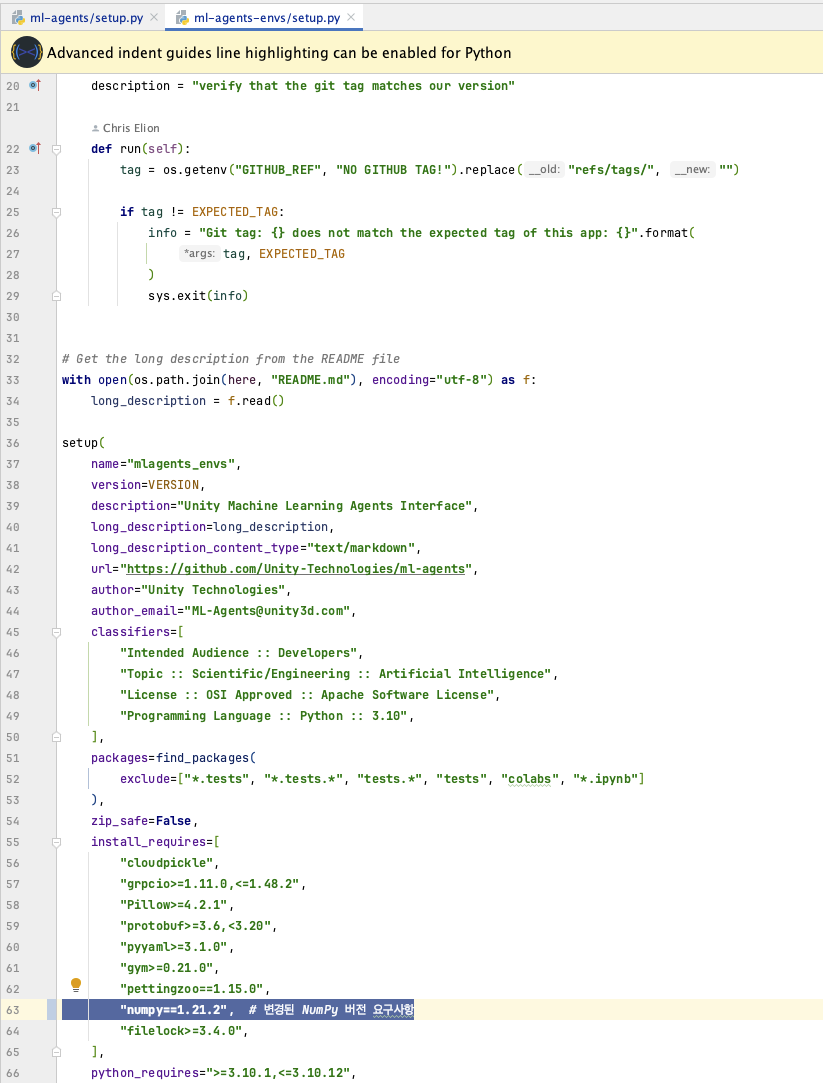Click the indent guides notification banner text
Screen dimensions: 823x1083
click(279, 53)
